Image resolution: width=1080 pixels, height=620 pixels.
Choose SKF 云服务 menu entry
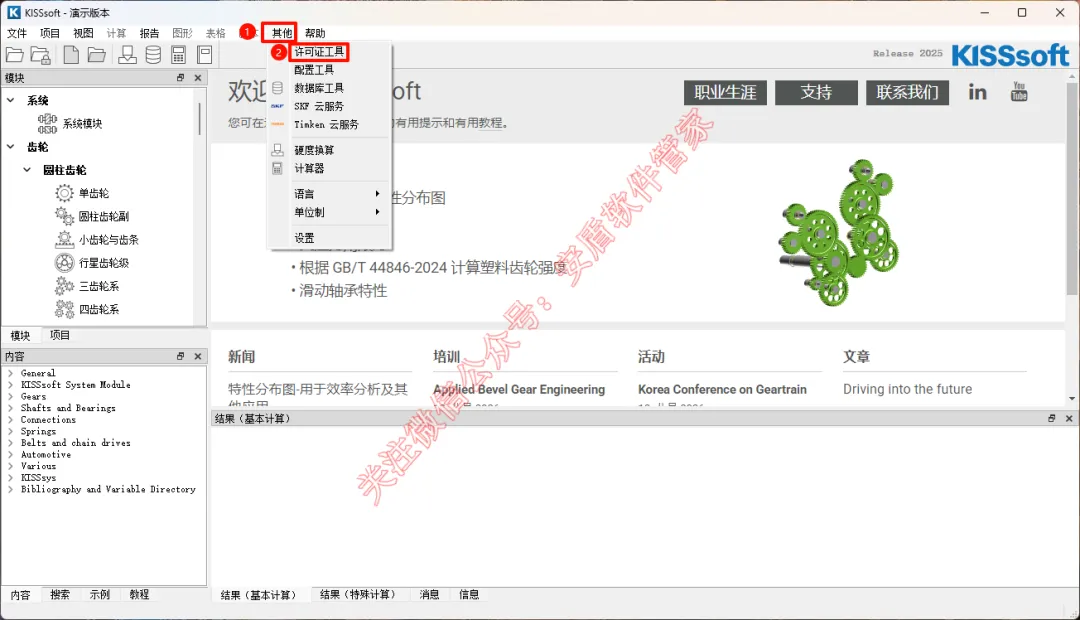[329, 106]
